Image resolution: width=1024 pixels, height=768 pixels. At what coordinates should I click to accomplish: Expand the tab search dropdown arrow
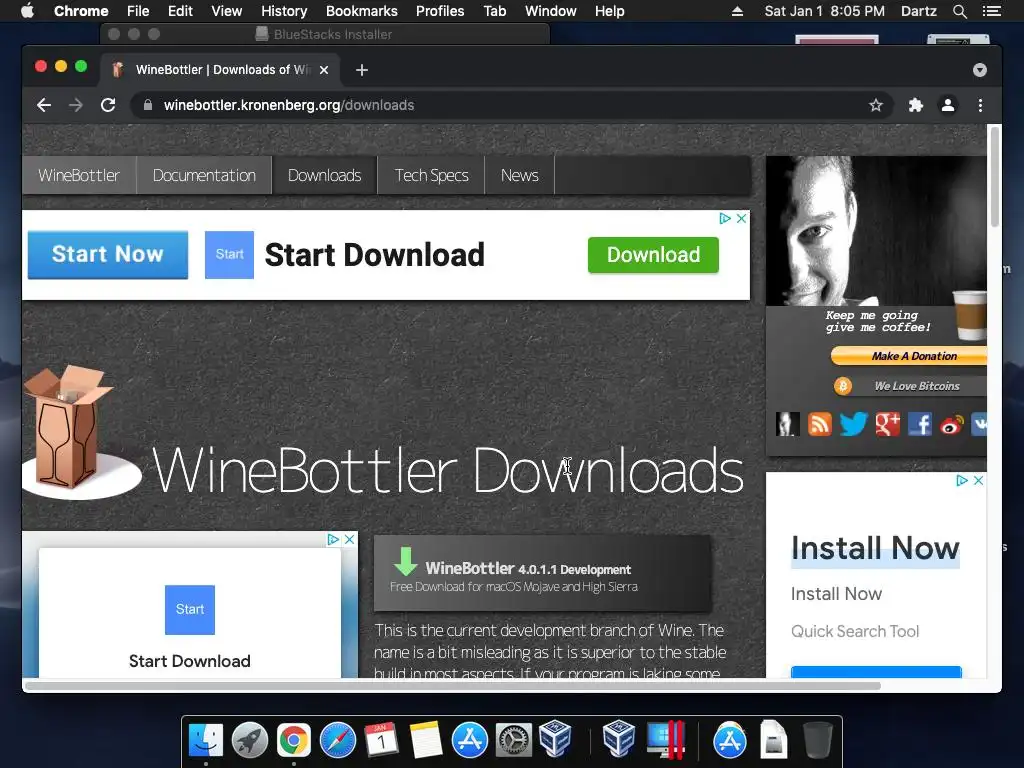click(x=980, y=70)
